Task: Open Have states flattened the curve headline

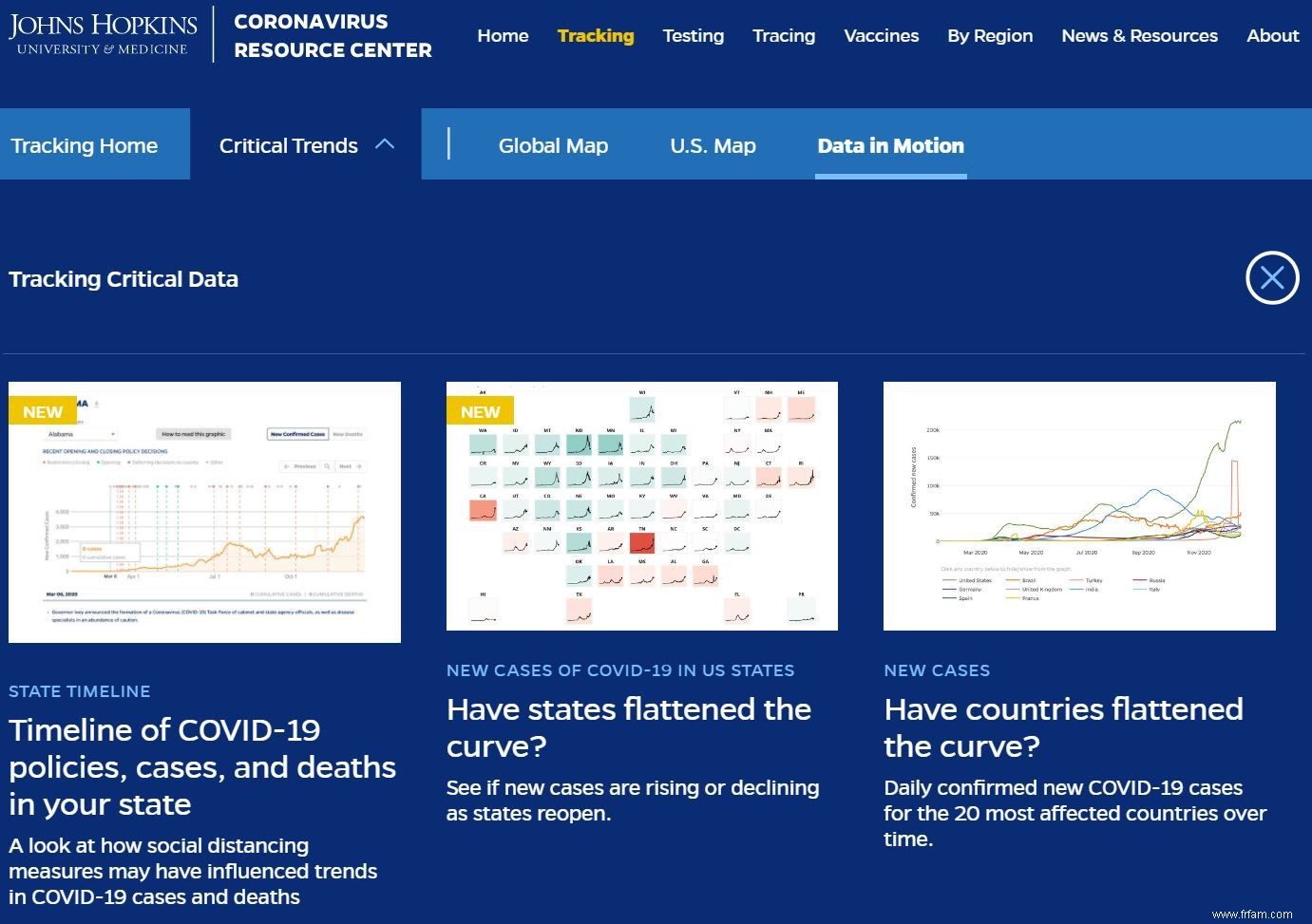Action: 629,727
